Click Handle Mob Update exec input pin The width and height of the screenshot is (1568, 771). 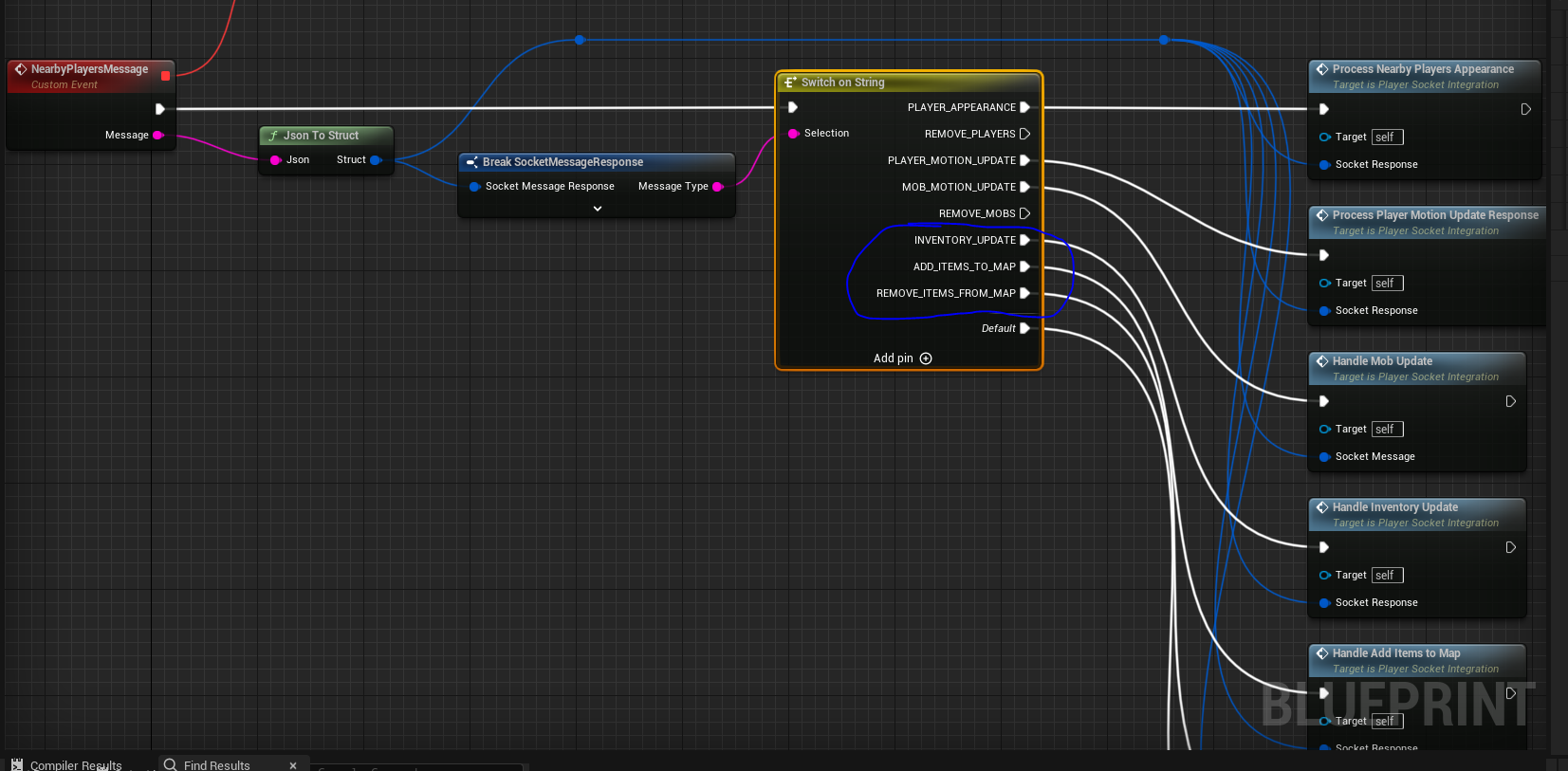[x=1324, y=401]
